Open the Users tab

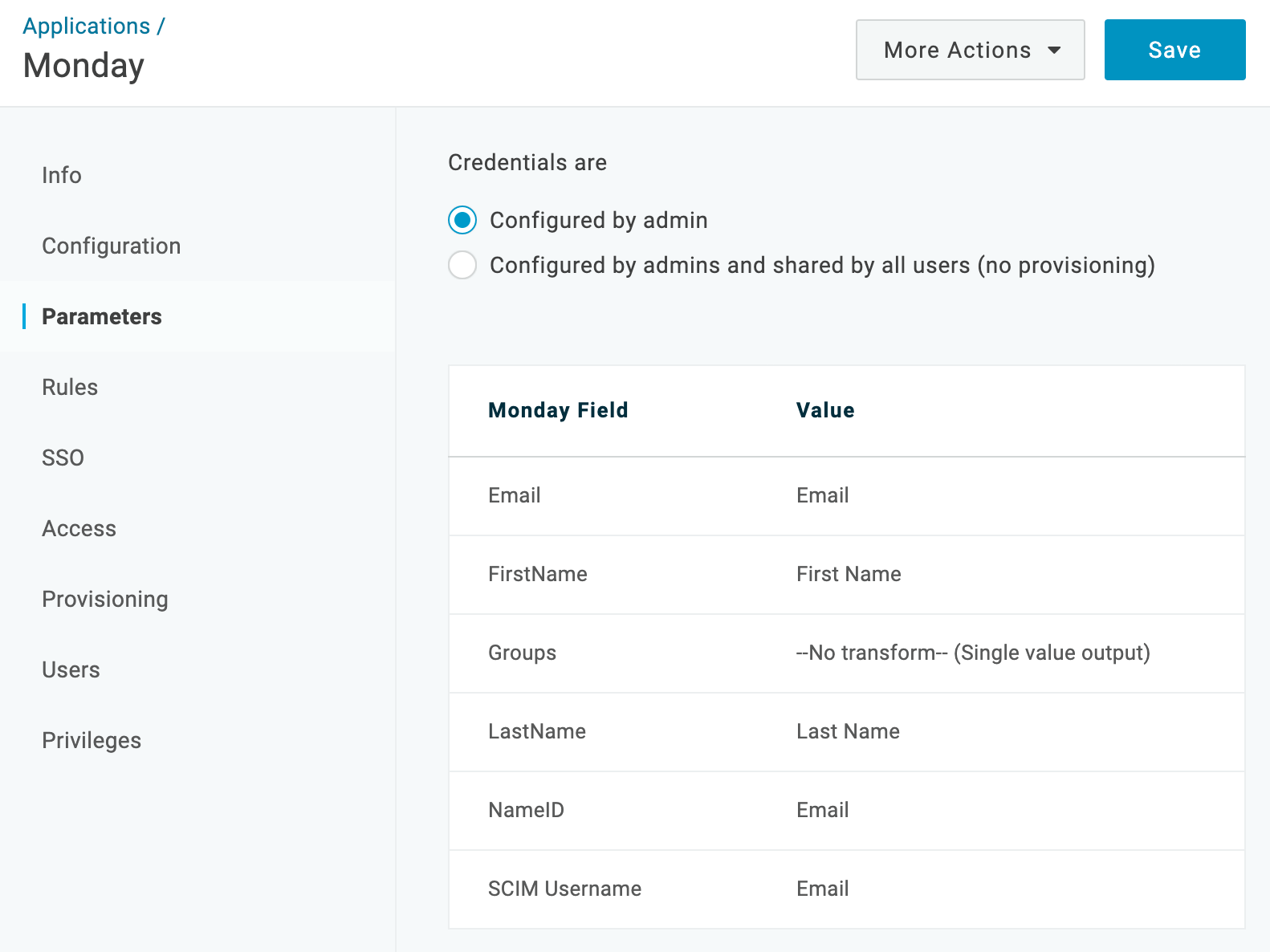pos(197,669)
